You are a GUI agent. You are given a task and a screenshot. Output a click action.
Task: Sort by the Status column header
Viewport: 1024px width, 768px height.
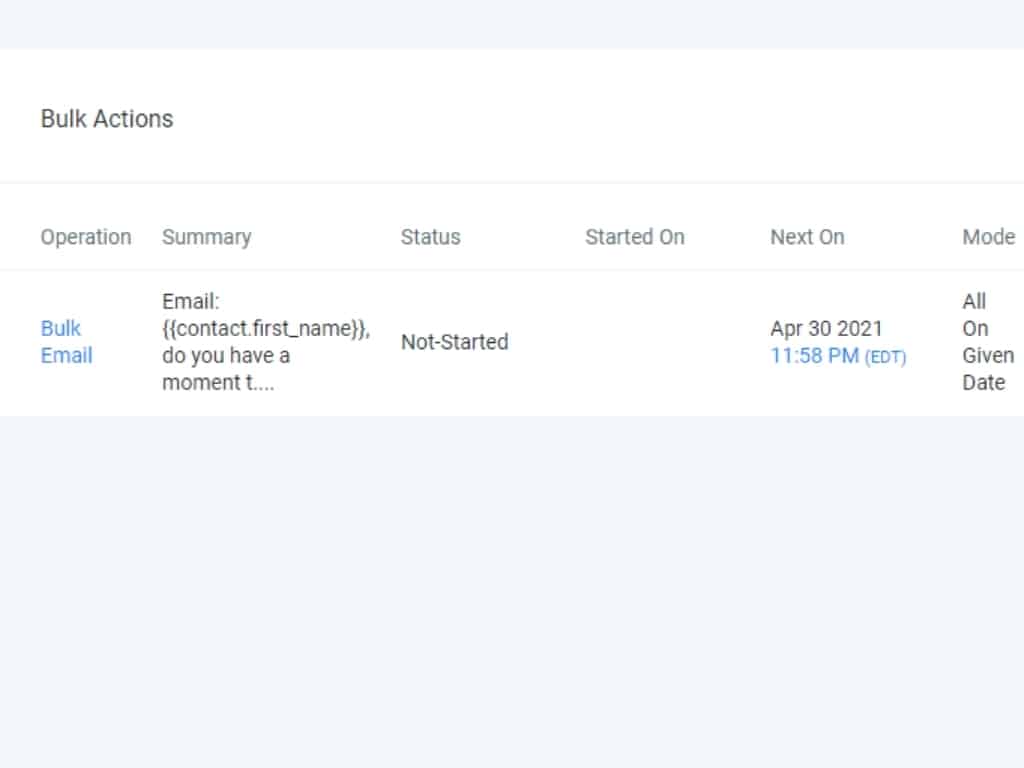click(x=430, y=237)
